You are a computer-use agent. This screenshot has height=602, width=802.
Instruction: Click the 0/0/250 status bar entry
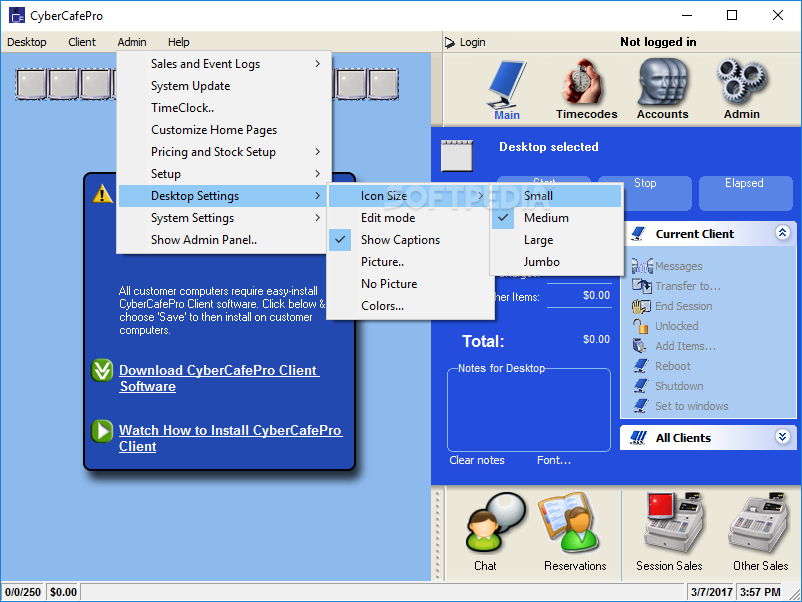pos(23,592)
